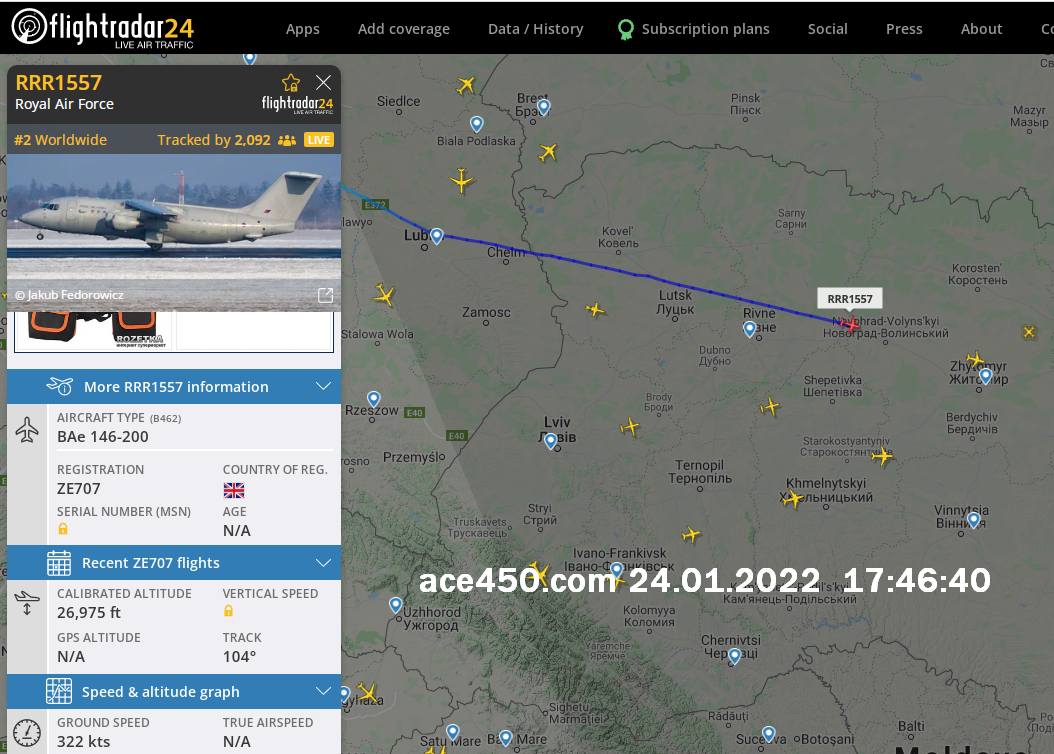Click the aircraft photo thumbnail
Screen dimensions: 1054x754
tap(174, 233)
